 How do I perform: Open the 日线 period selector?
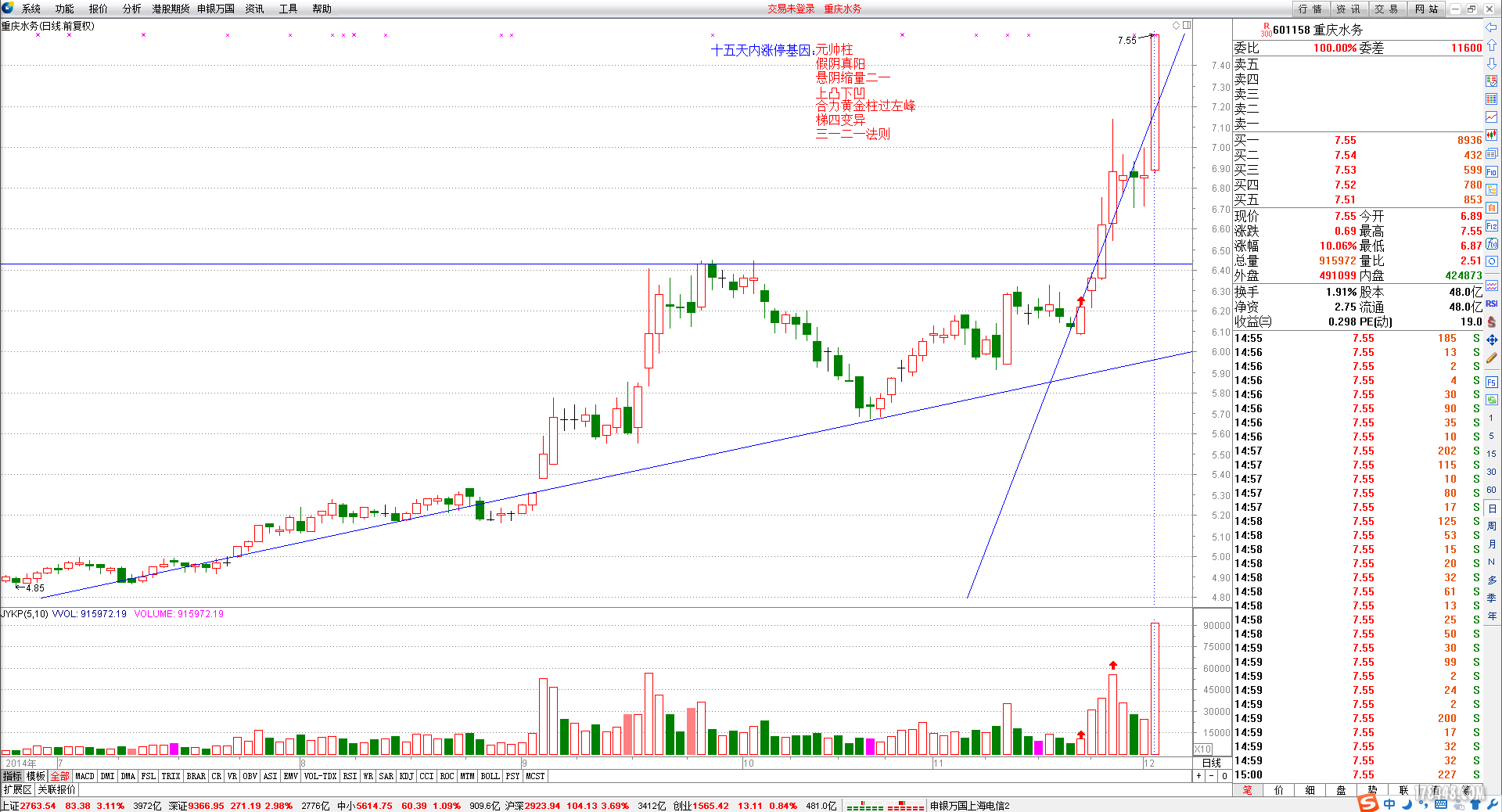pyautogui.click(x=1212, y=763)
